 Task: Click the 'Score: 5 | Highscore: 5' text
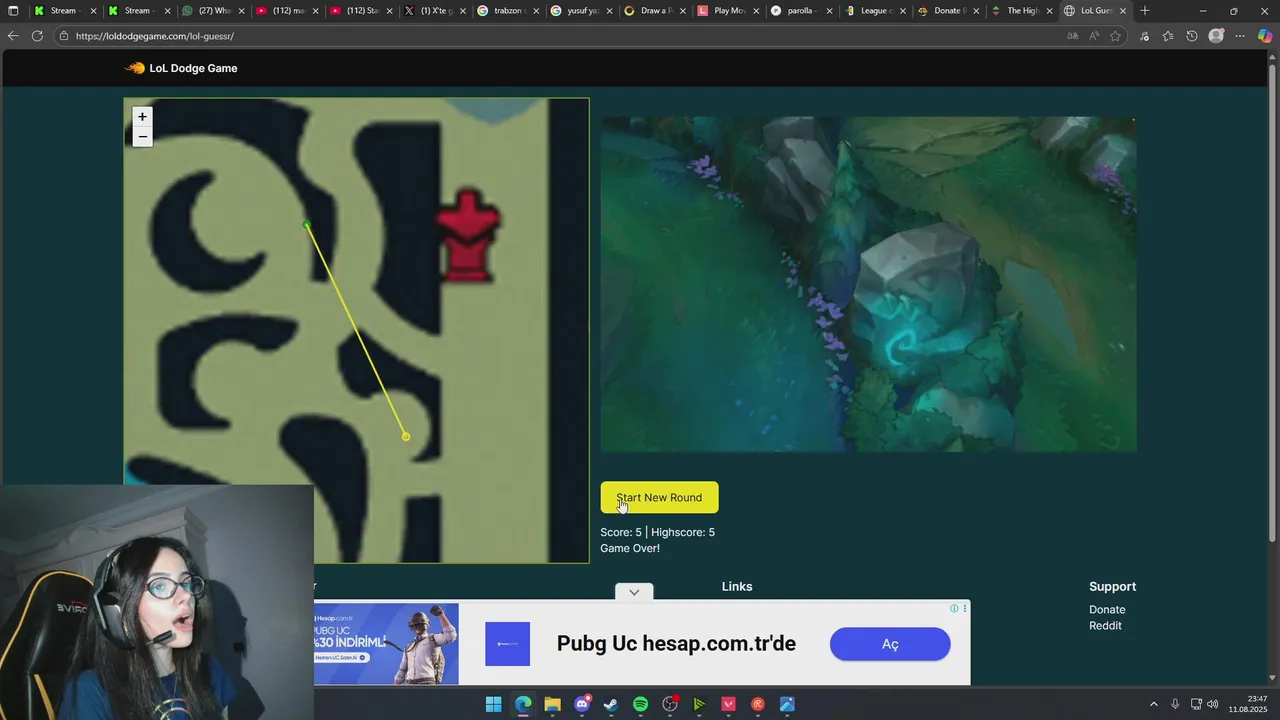[657, 532]
